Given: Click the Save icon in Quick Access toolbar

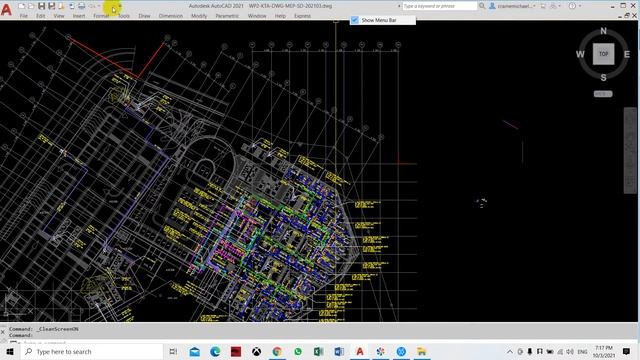Looking at the screenshot, I should [41, 6].
